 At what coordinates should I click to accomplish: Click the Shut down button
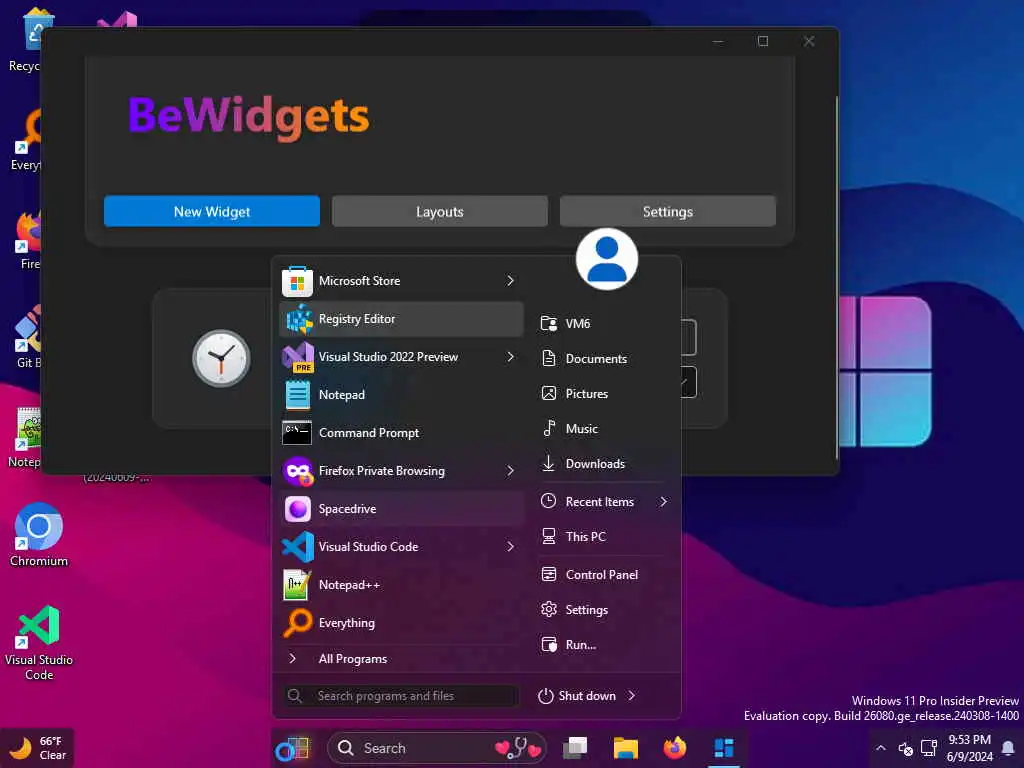point(577,696)
